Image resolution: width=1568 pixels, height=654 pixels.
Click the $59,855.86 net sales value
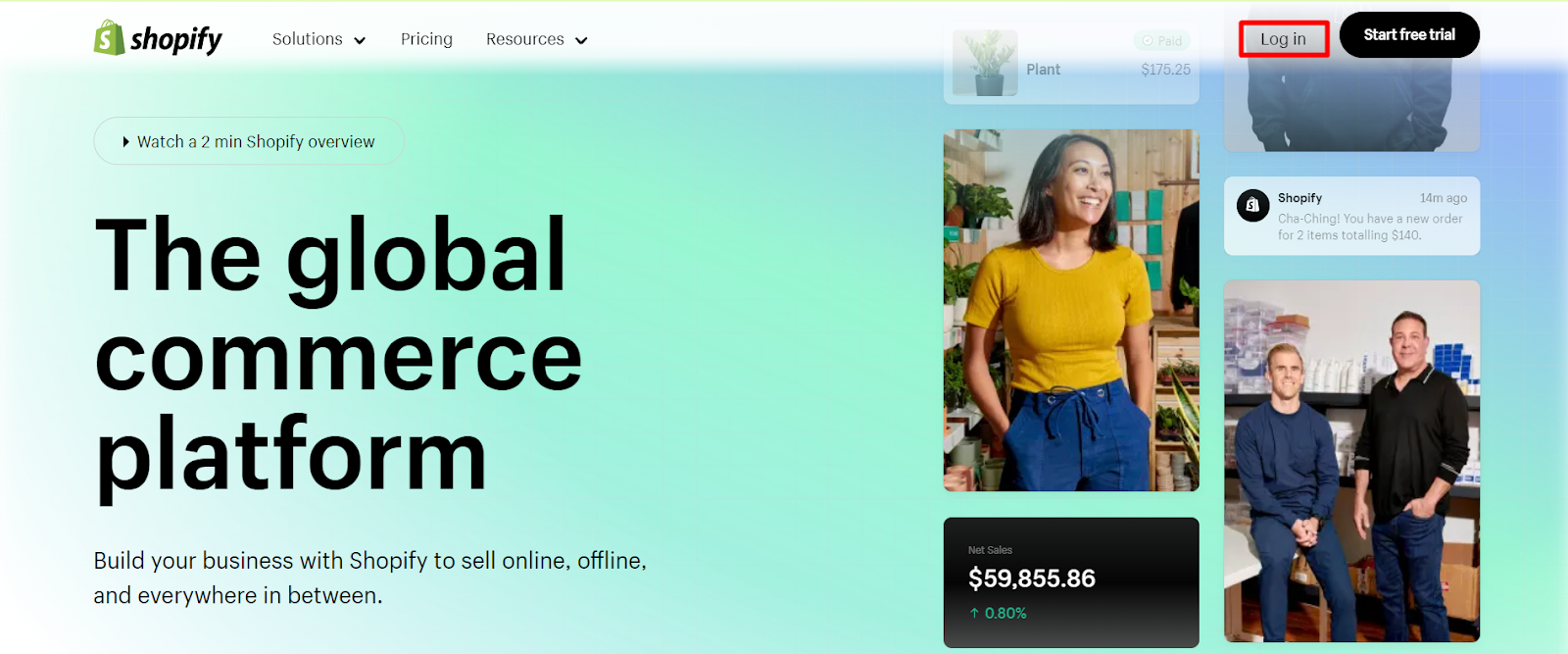coord(1032,579)
